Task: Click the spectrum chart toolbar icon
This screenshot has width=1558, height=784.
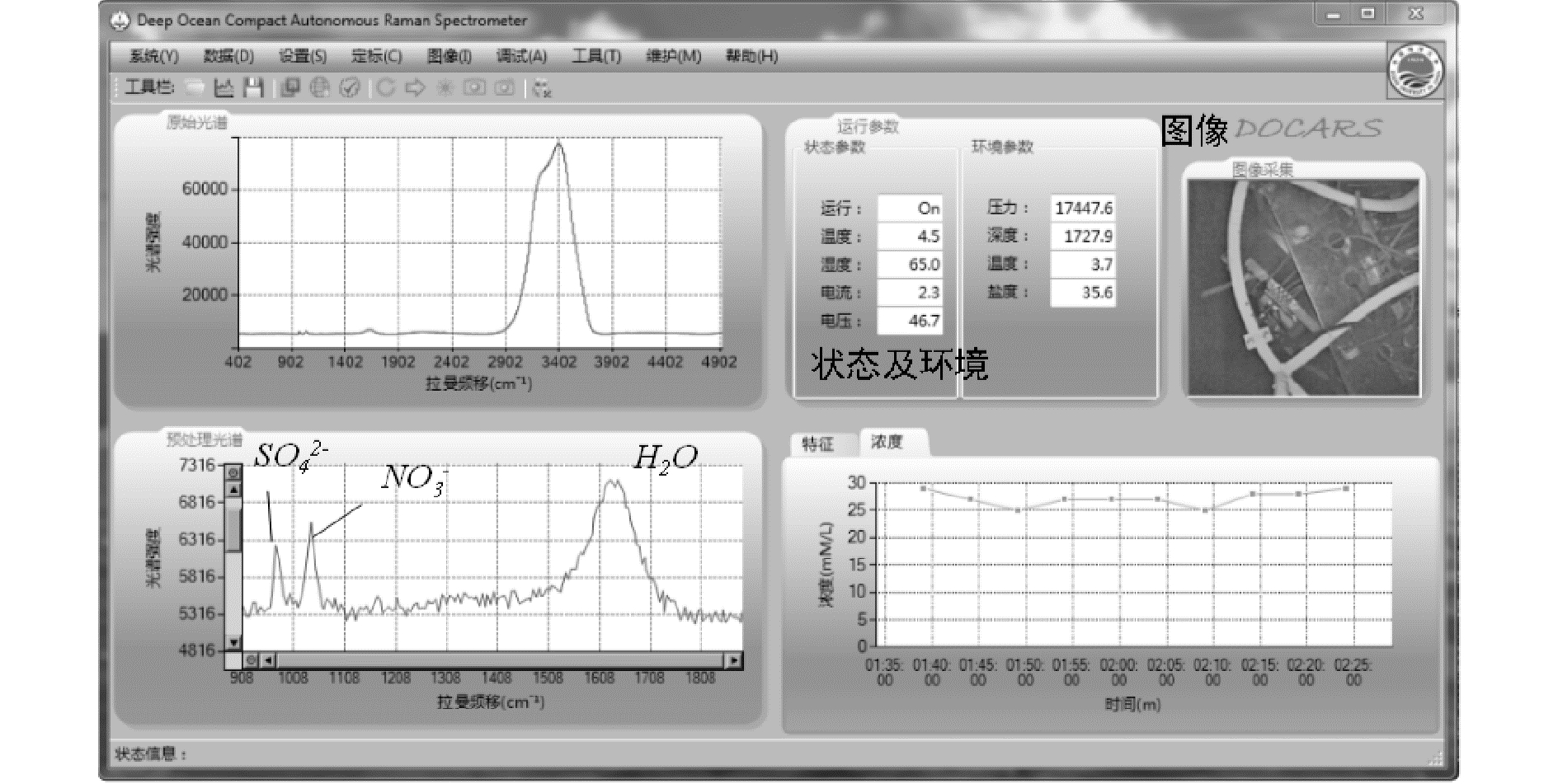Action: click(224, 87)
